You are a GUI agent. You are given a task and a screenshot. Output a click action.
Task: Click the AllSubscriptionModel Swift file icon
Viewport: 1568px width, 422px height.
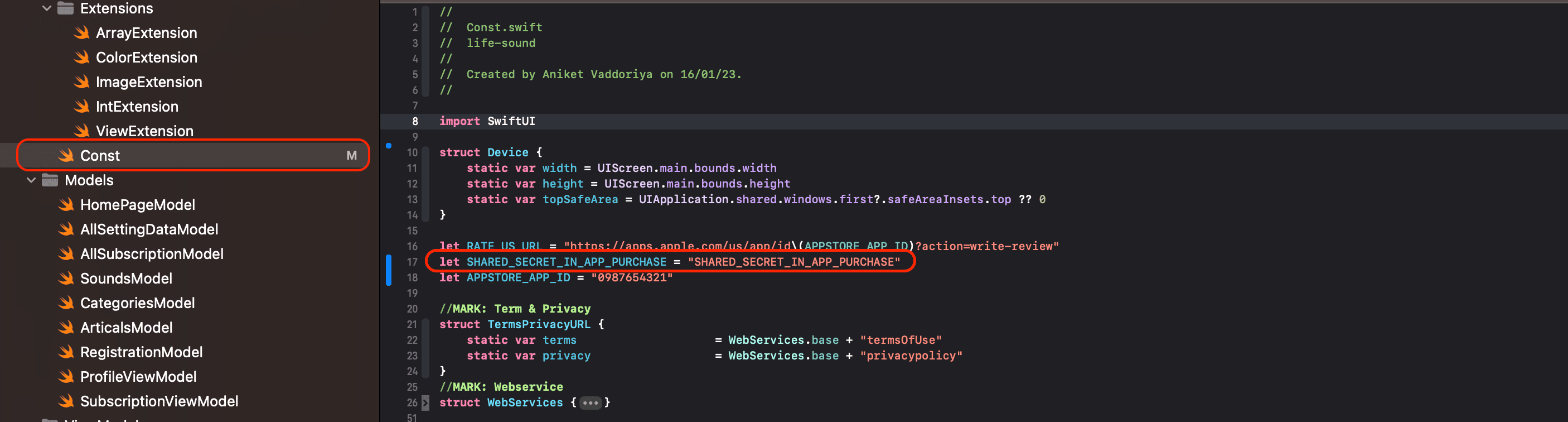click(66, 254)
